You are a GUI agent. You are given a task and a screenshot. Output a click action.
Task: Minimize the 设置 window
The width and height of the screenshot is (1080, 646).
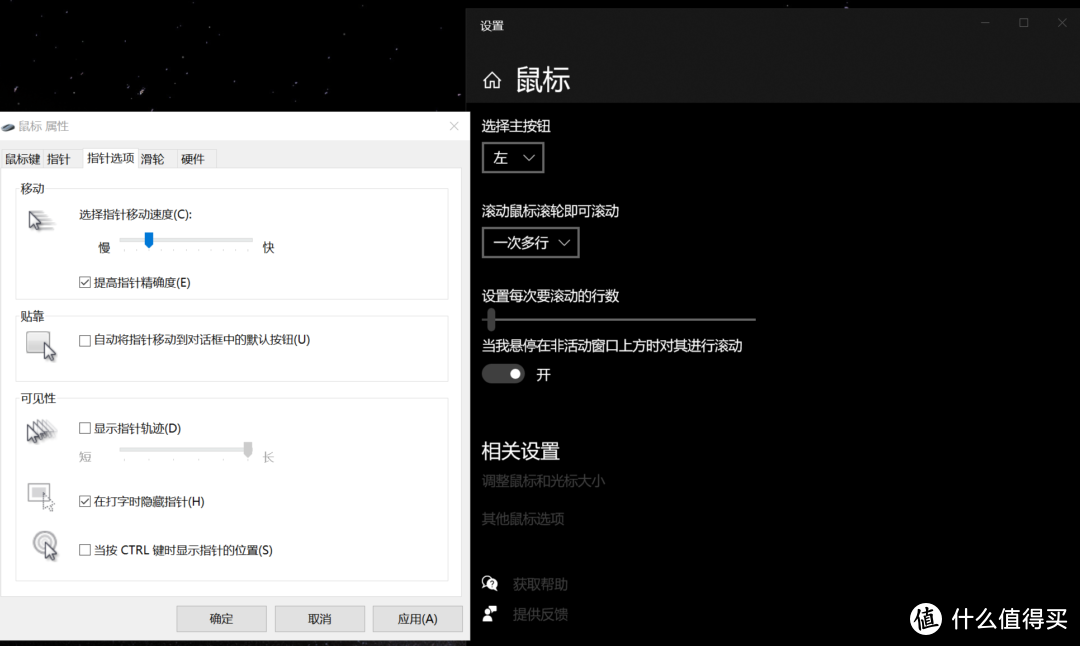985,23
